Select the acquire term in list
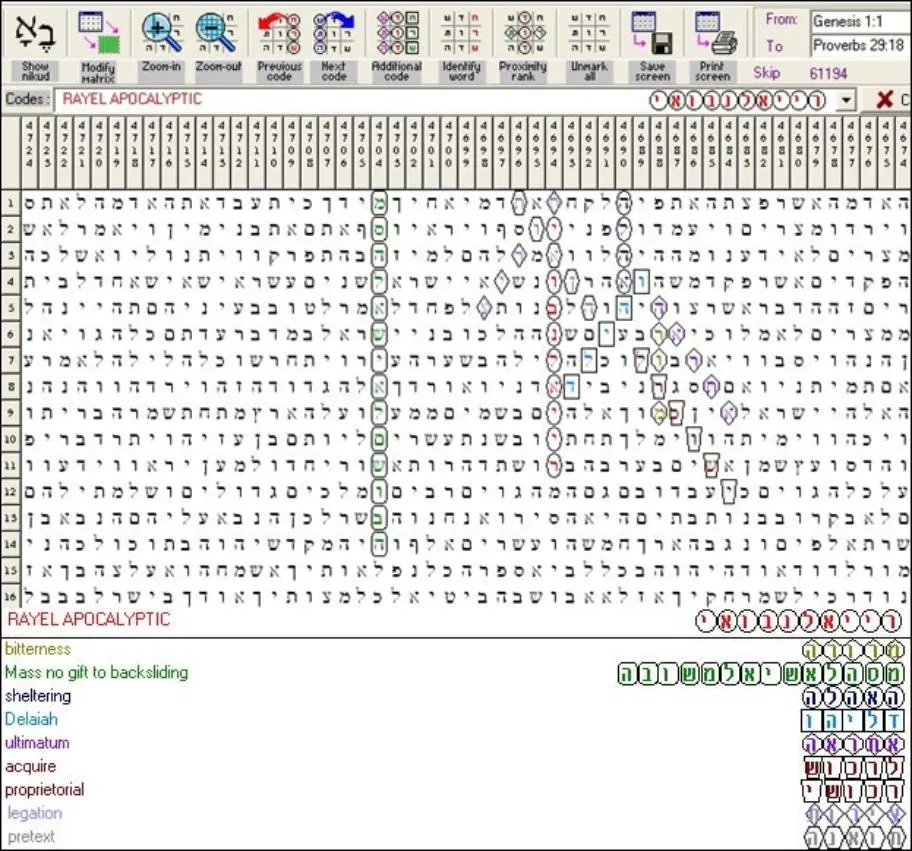 point(31,767)
